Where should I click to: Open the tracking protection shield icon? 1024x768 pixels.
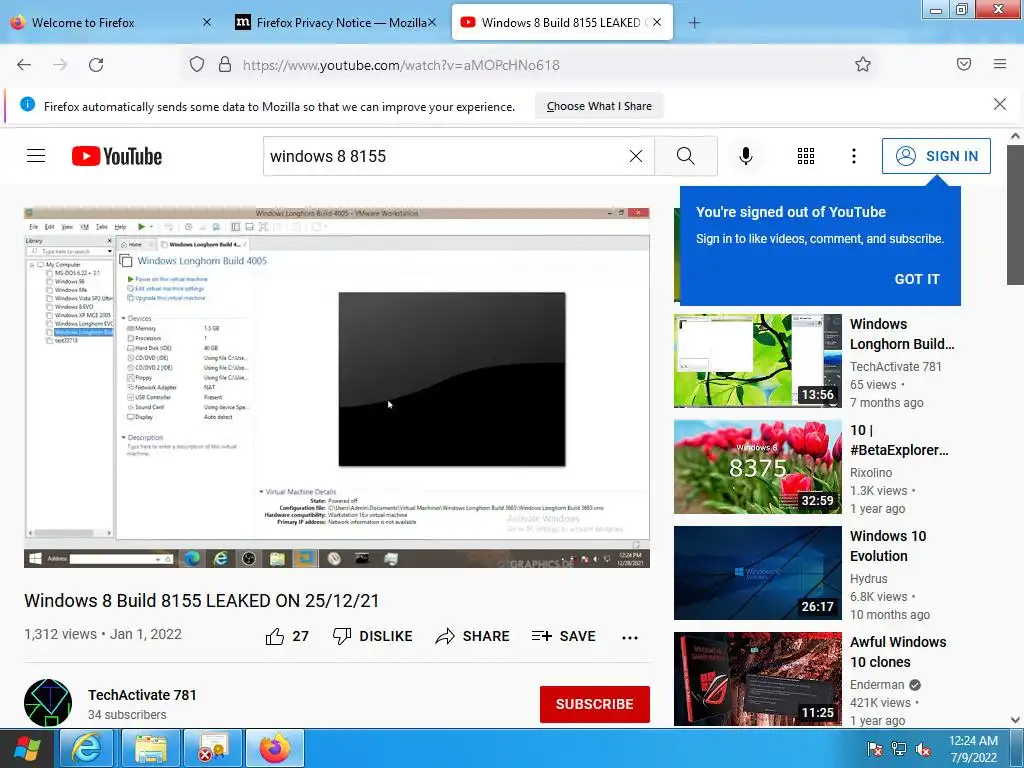point(197,64)
